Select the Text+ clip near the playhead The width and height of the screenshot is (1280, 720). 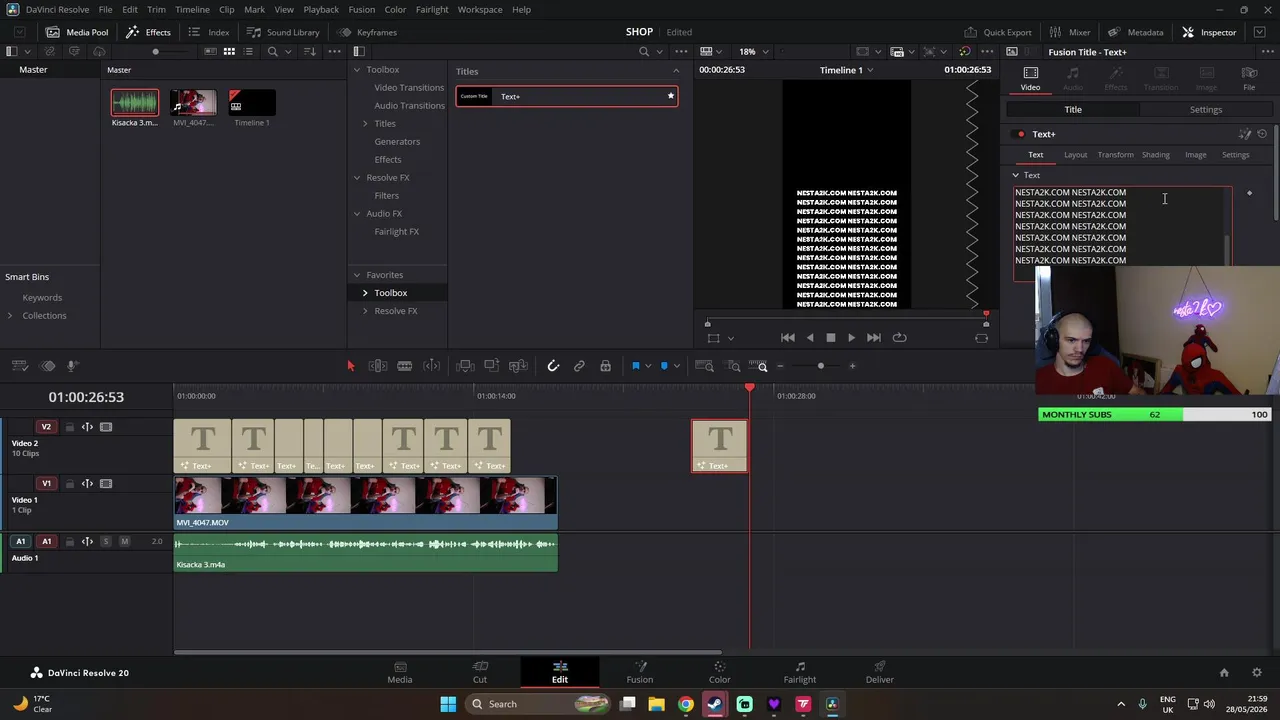(x=719, y=446)
